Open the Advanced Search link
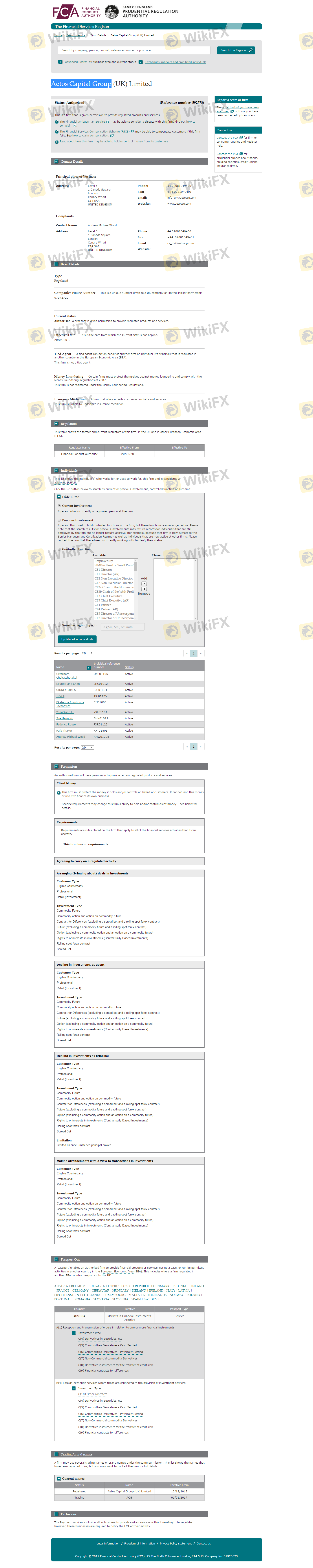This screenshot has height=1568, width=313. [76, 62]
